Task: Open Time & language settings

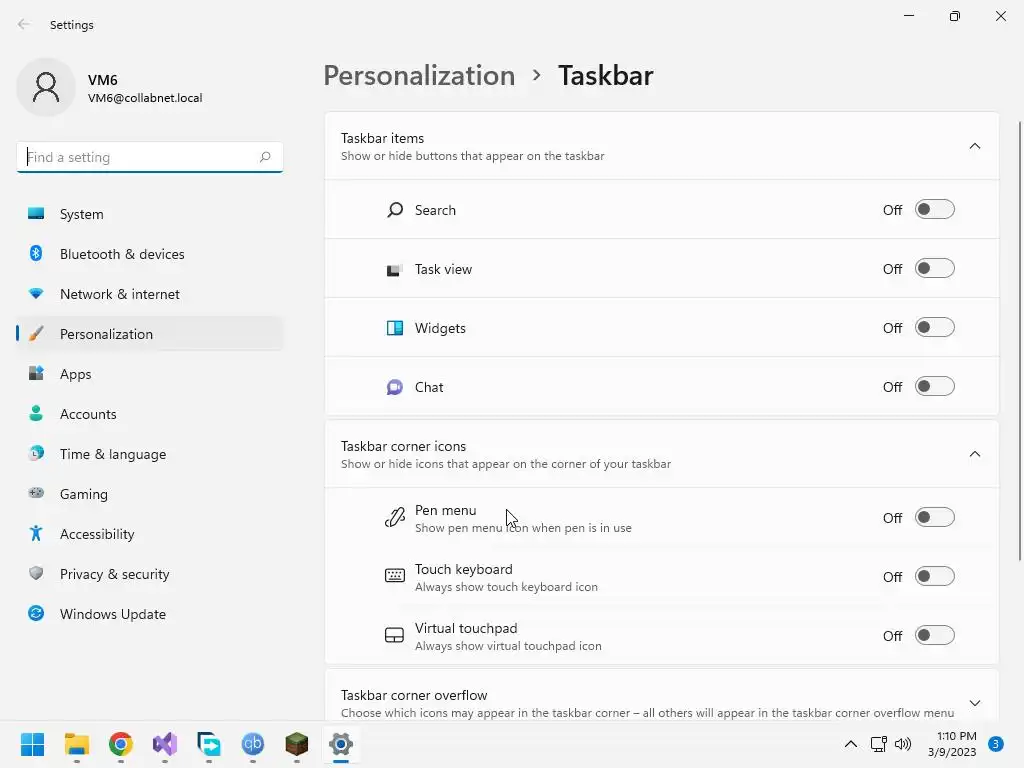Action: pos(150,454)
